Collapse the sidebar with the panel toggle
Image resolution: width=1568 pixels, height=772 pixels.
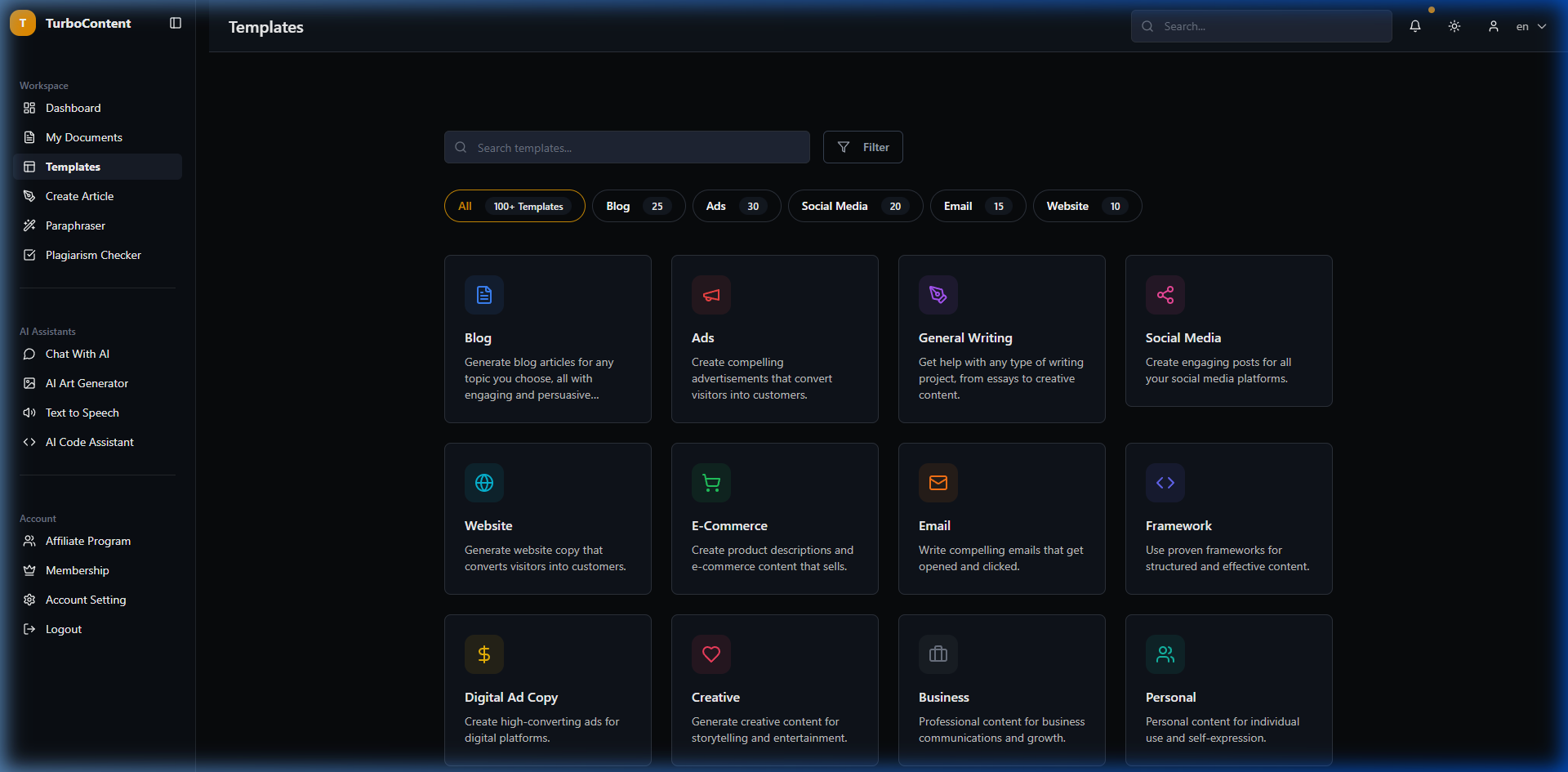[x=176, y=23]
